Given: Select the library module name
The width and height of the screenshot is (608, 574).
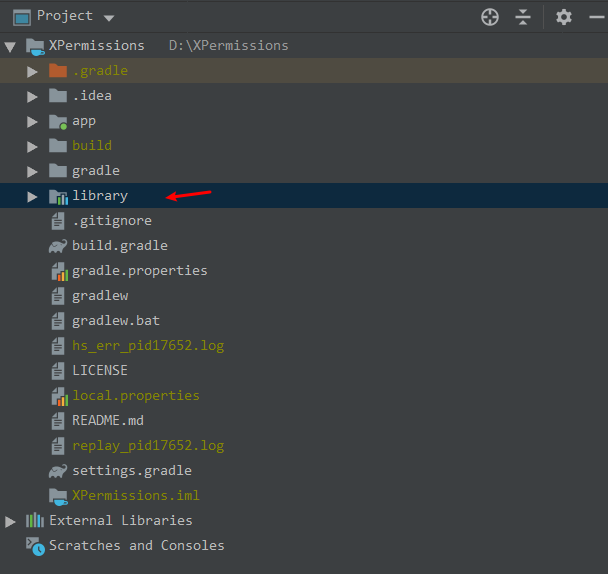Looking at the screenshot, I should [x=100, y=196].
